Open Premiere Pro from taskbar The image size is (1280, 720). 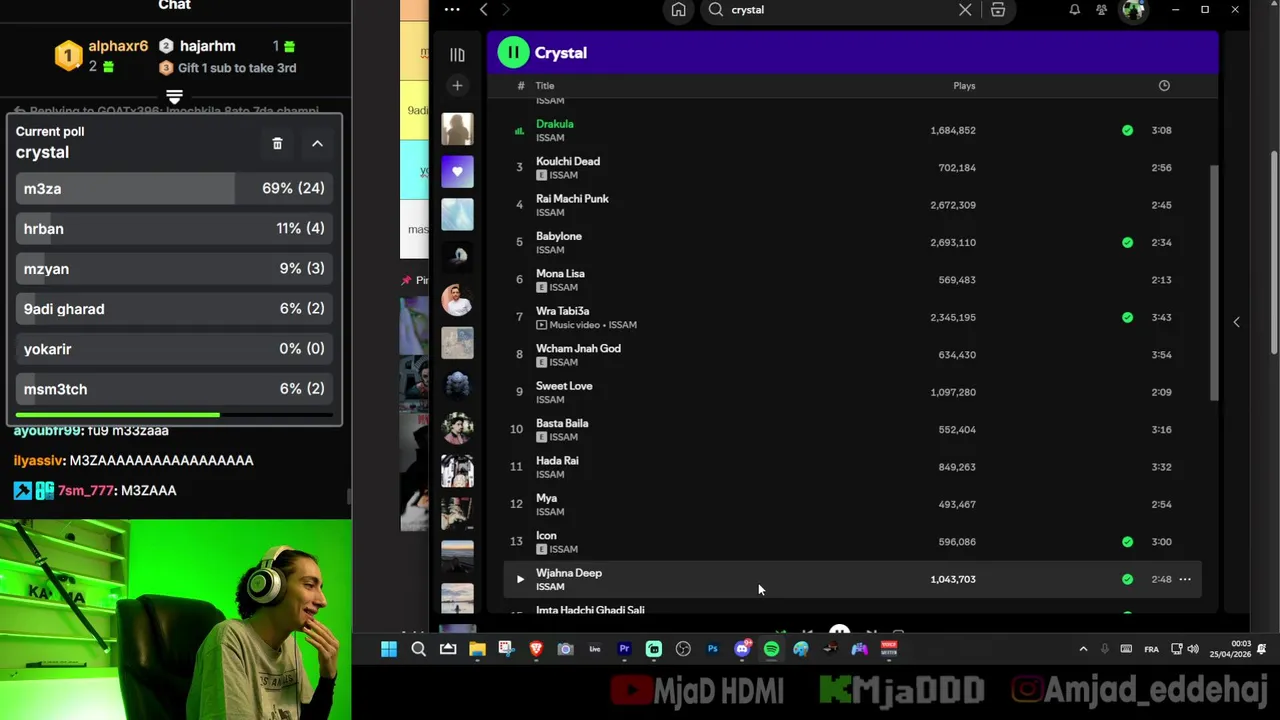click(624, 649)
